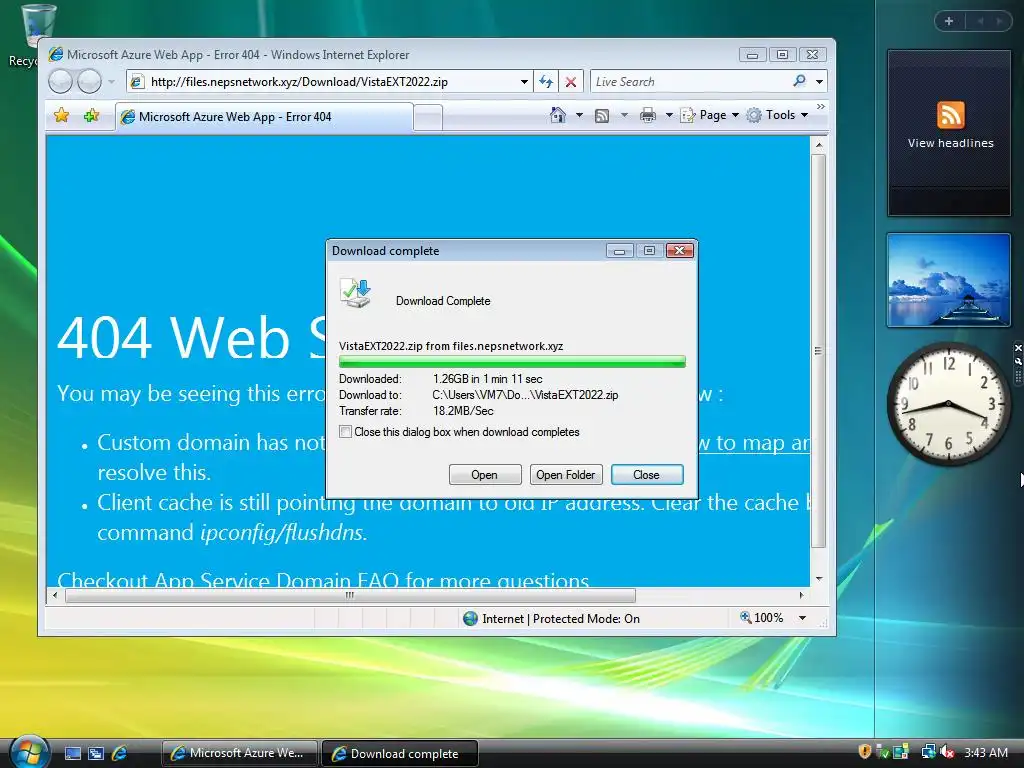Image resolution: width=1024 pixels, height=768 pixels.
Task: Open the Page menu
Action: (710, 115)
